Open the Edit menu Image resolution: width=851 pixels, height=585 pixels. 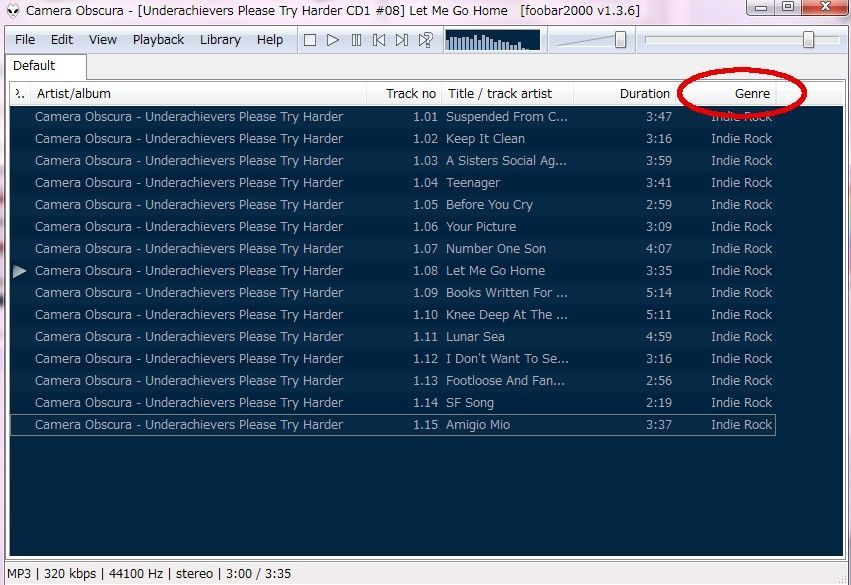click(62, 40)
